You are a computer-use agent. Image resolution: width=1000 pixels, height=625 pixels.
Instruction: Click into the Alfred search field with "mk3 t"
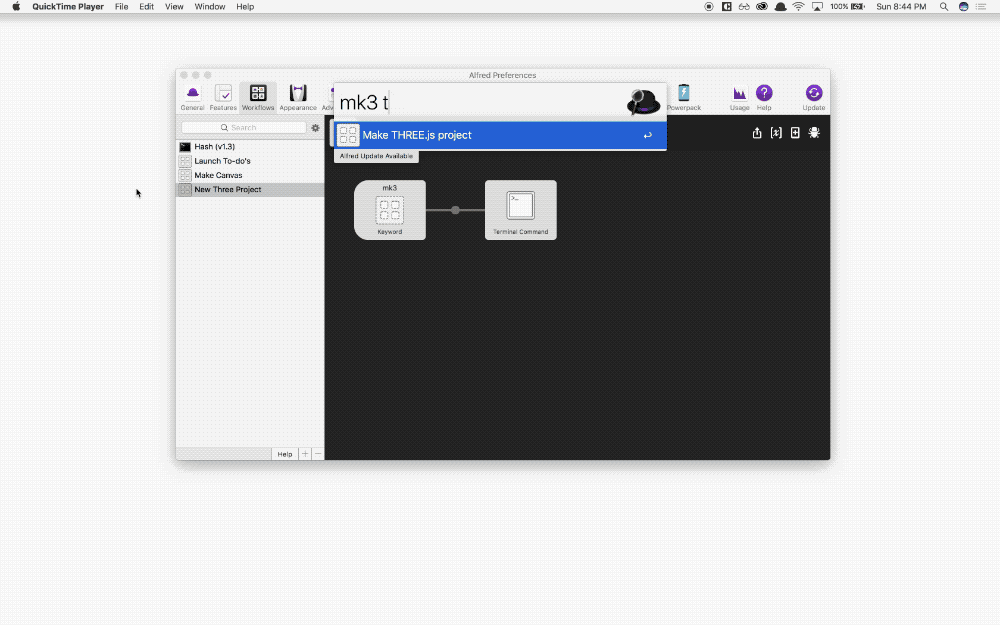(480, 102)
